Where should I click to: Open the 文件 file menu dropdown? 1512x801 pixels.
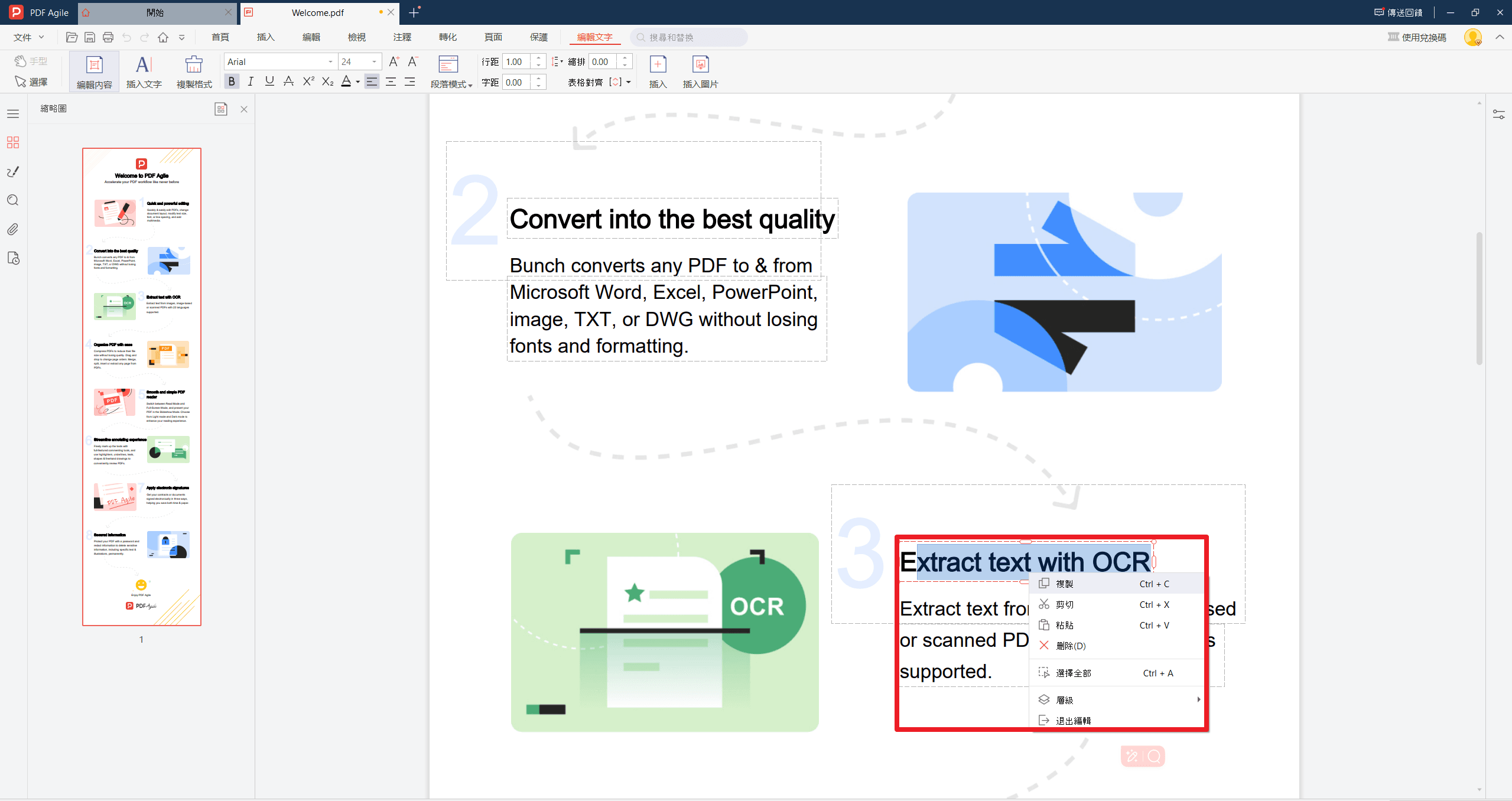29,37
